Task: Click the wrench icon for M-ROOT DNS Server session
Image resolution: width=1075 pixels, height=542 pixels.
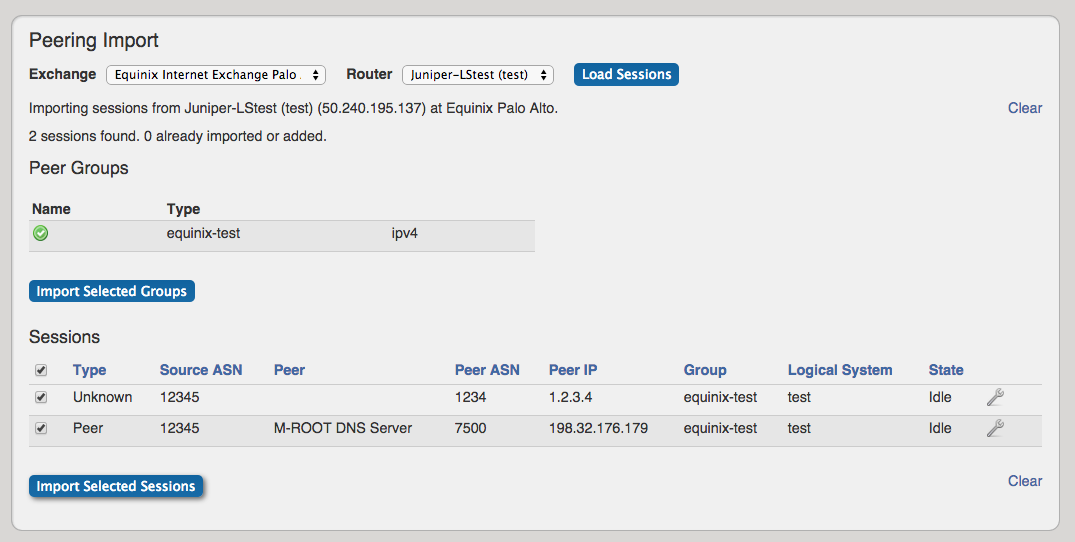Action: (x=994, y=429)
